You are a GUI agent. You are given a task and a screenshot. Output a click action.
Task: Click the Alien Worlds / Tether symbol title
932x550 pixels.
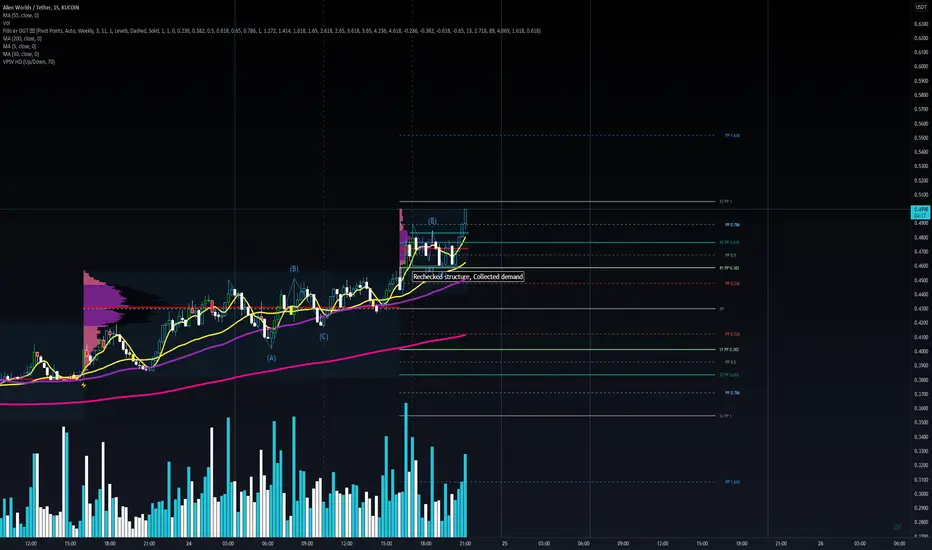[x=41, y=7]
